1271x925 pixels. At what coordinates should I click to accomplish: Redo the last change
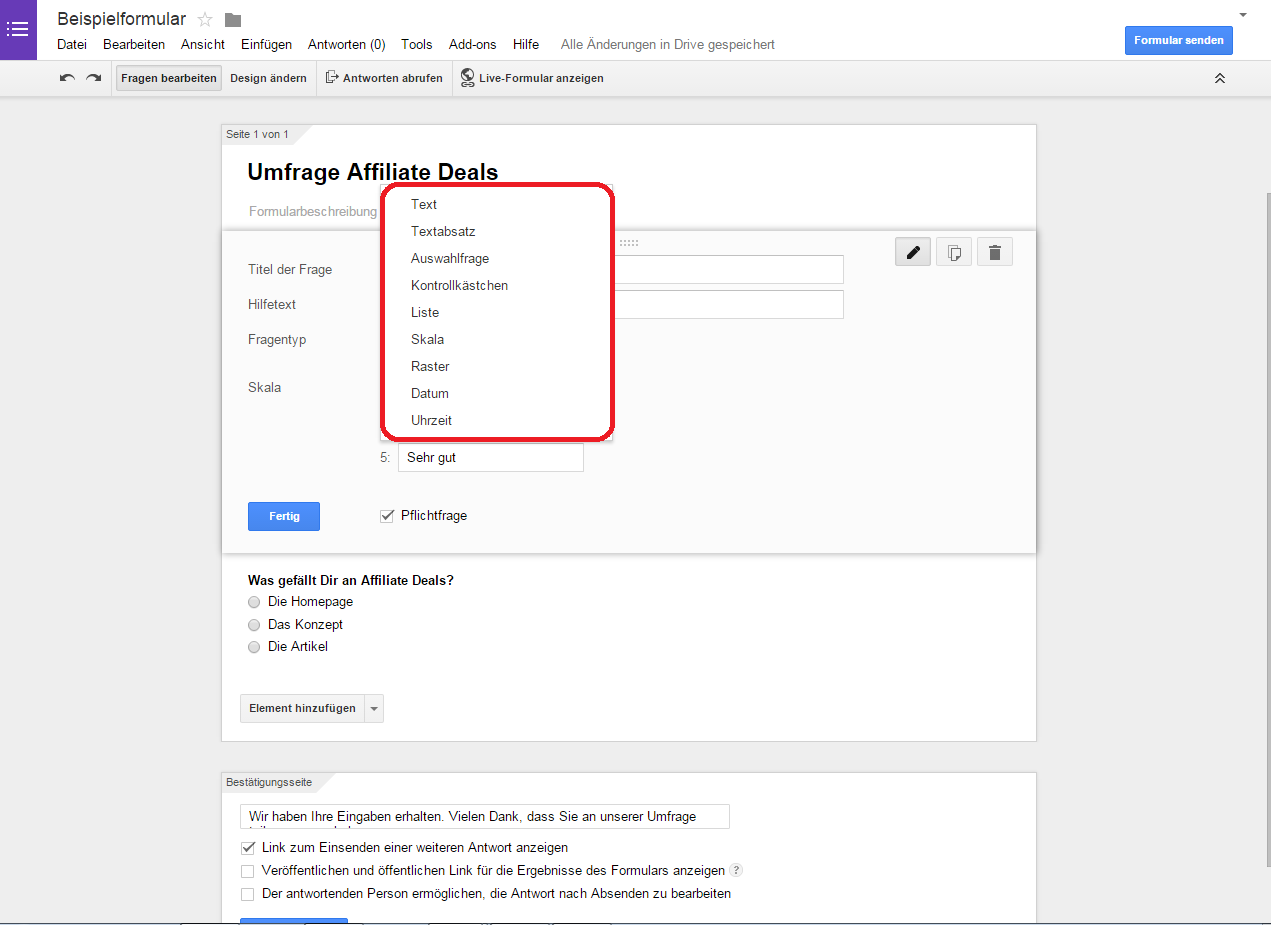pos(93,78)
